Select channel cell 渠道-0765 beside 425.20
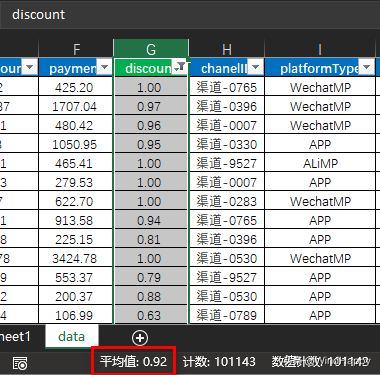380x375 pixels. coord(227,87)
